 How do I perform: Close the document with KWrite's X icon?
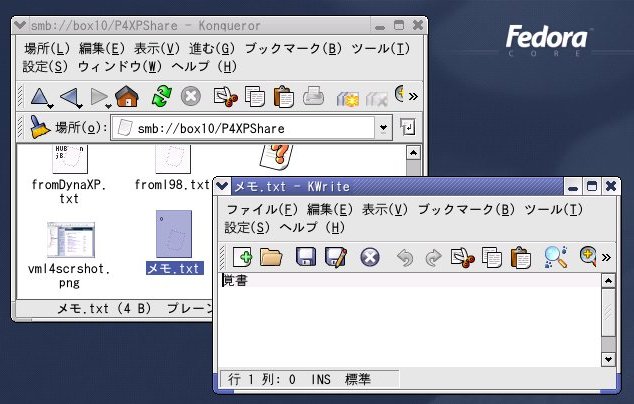pyautogui.click(x=370, y=257)
